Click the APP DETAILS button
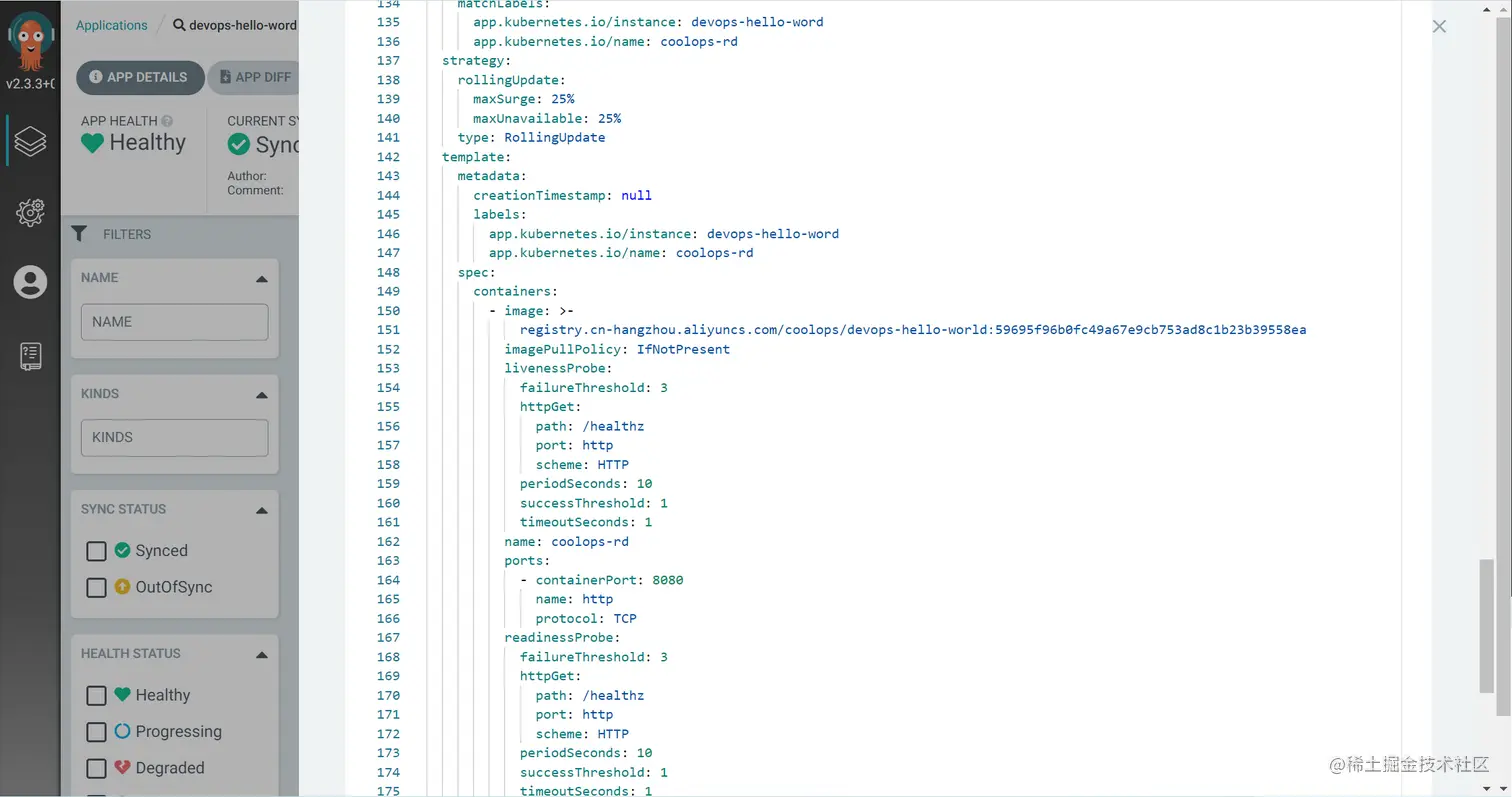 (x=139, y=77)
